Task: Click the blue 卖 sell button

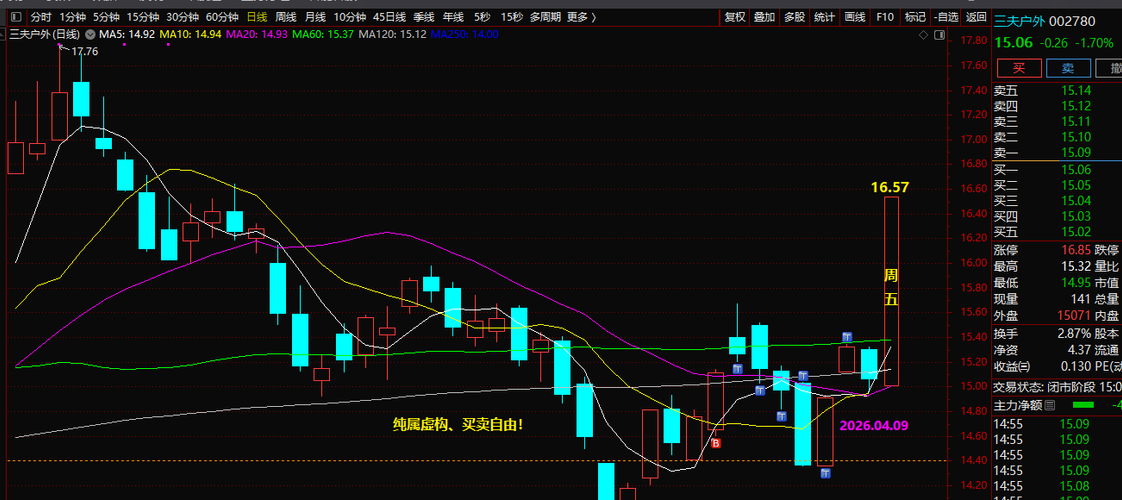Action: 1068,68
